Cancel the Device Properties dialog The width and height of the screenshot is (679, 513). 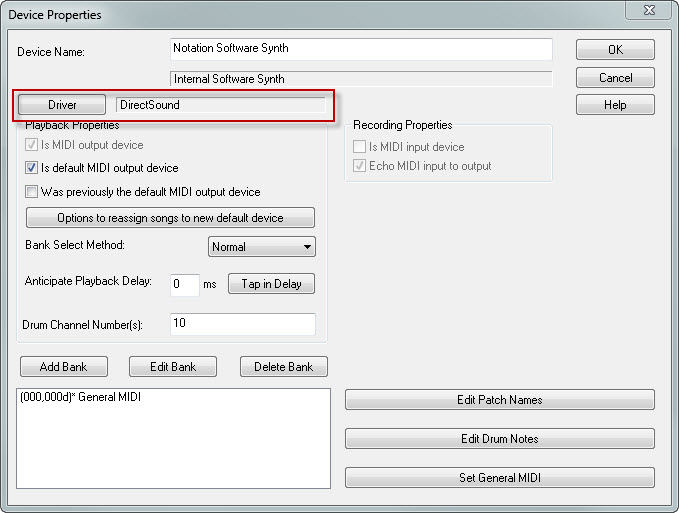(615, 77)
